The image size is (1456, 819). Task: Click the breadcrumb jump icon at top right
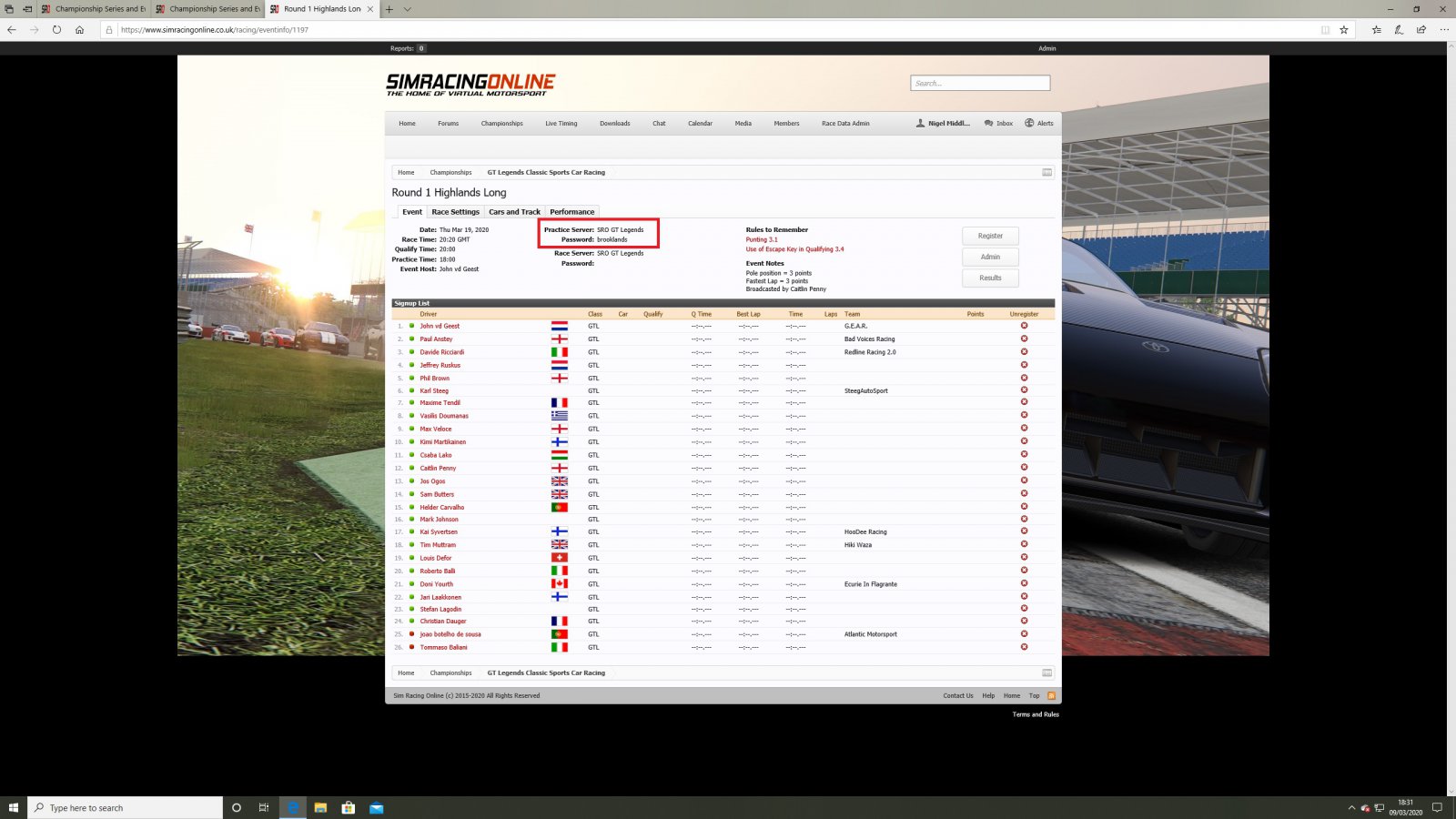pyautogui.click(x=1046, y=172)
